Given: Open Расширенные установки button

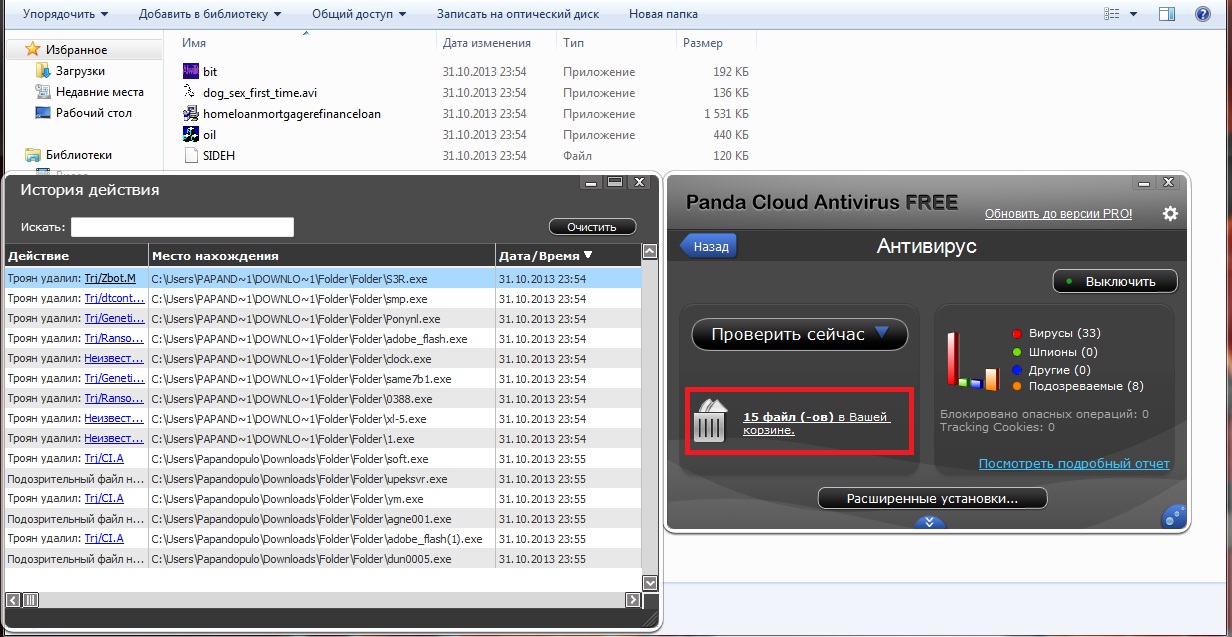Looking at the screenshot, I should (932, 498).
